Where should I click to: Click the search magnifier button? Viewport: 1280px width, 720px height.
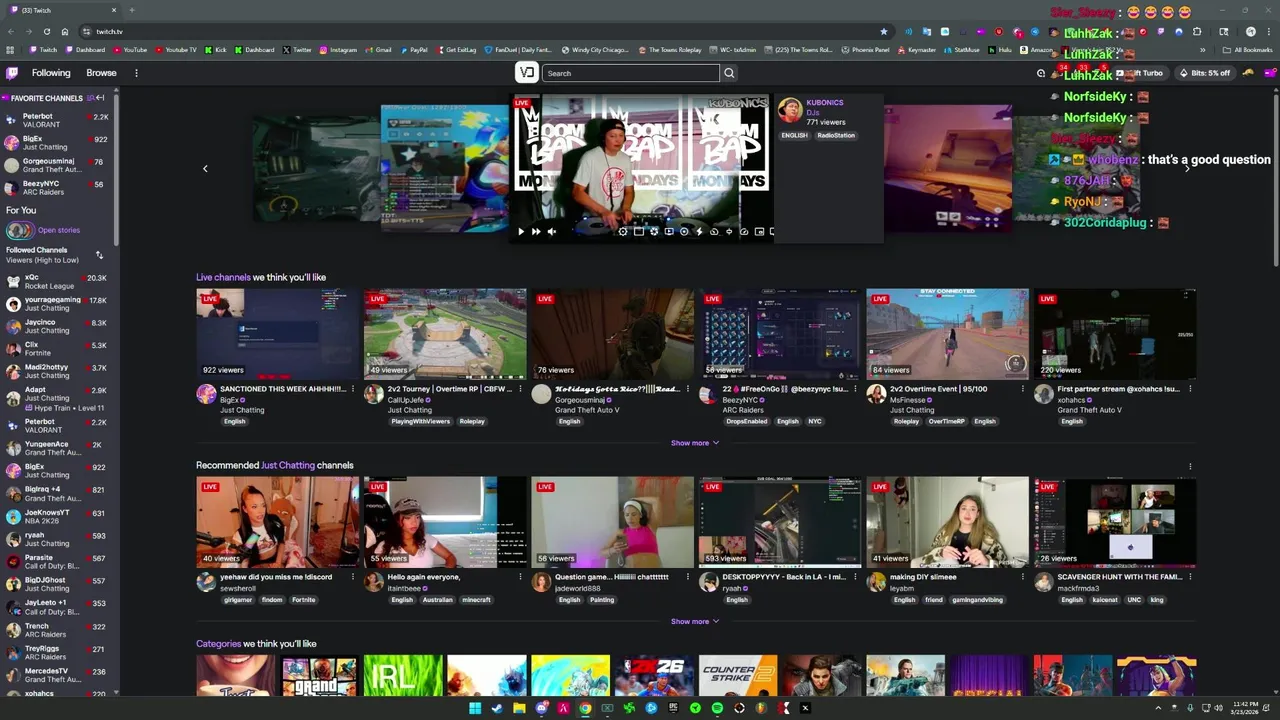pyautogui.click(x=729, y=73)
